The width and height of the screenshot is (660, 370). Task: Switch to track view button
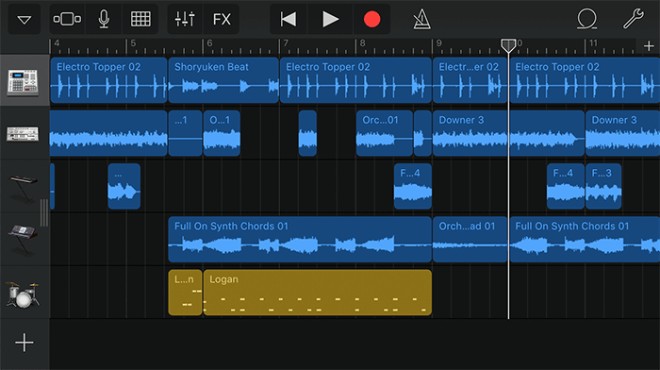click(67, 19)
